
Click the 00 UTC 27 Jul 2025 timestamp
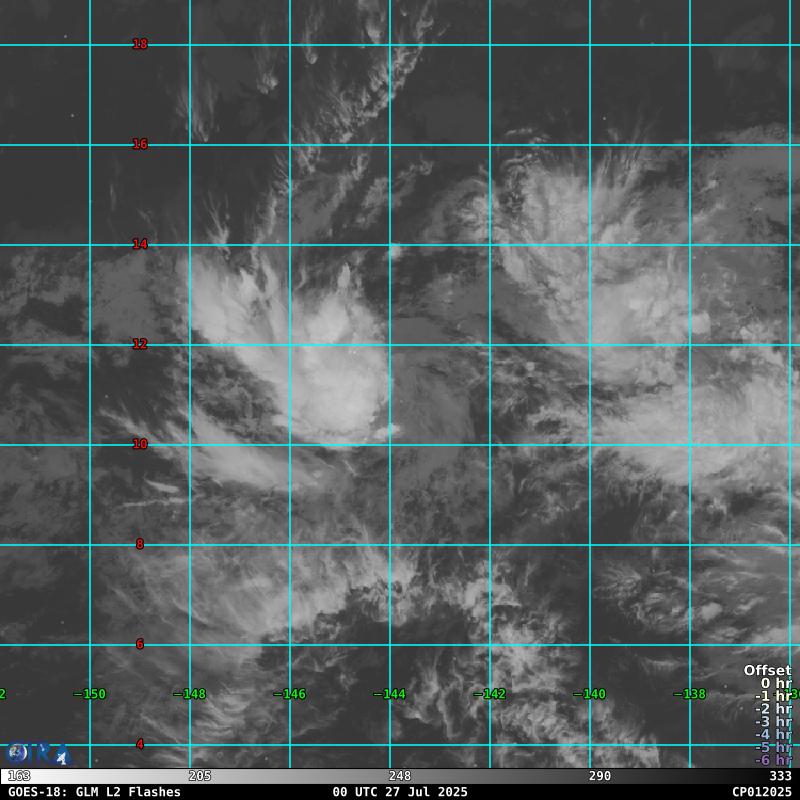400,792
